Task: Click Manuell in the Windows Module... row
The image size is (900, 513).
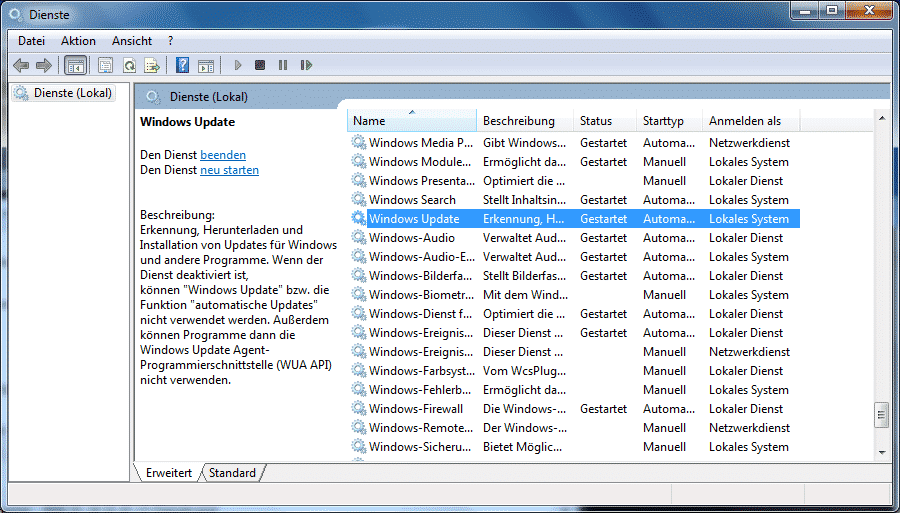Action: pyautogui.click(x=664, y=161)
